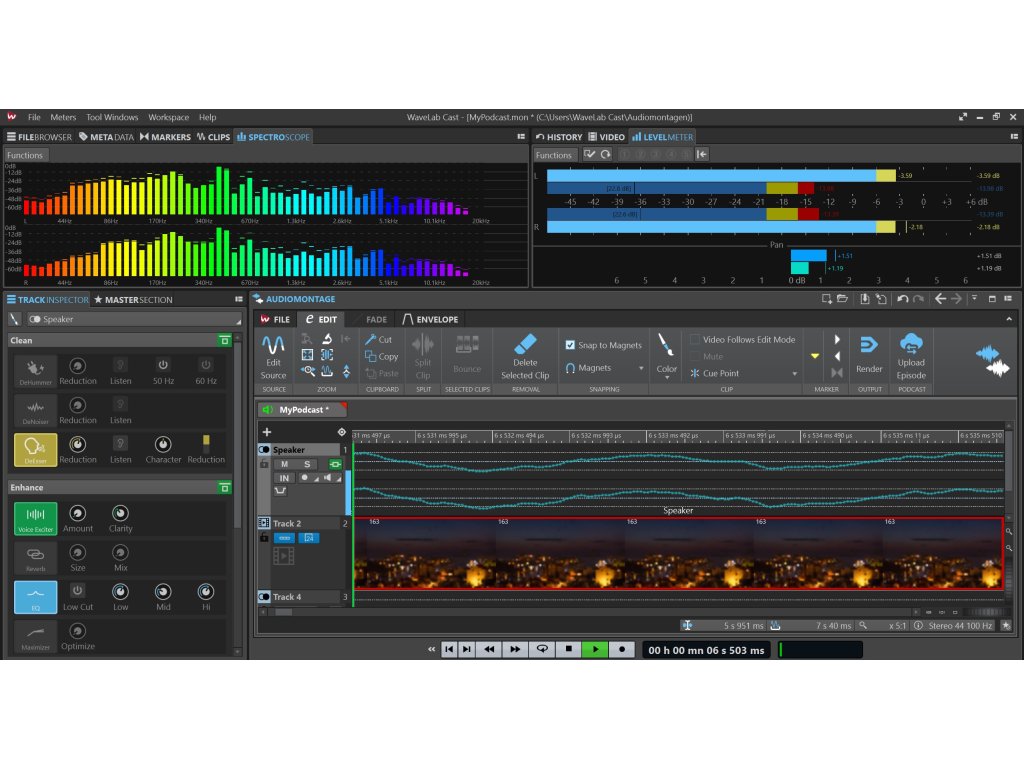Click the Delete Selected Clip eraser icon
The image size is (1024, 768).
[x=525, y=344]
